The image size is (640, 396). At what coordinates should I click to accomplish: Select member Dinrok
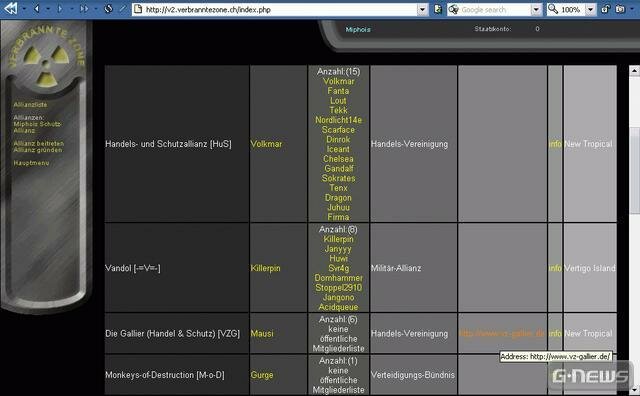click(338, 140)
